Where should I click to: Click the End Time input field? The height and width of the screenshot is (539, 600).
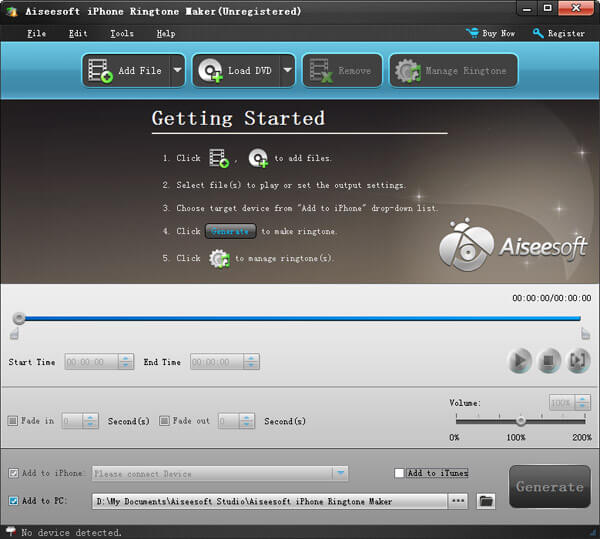(217, 362)
